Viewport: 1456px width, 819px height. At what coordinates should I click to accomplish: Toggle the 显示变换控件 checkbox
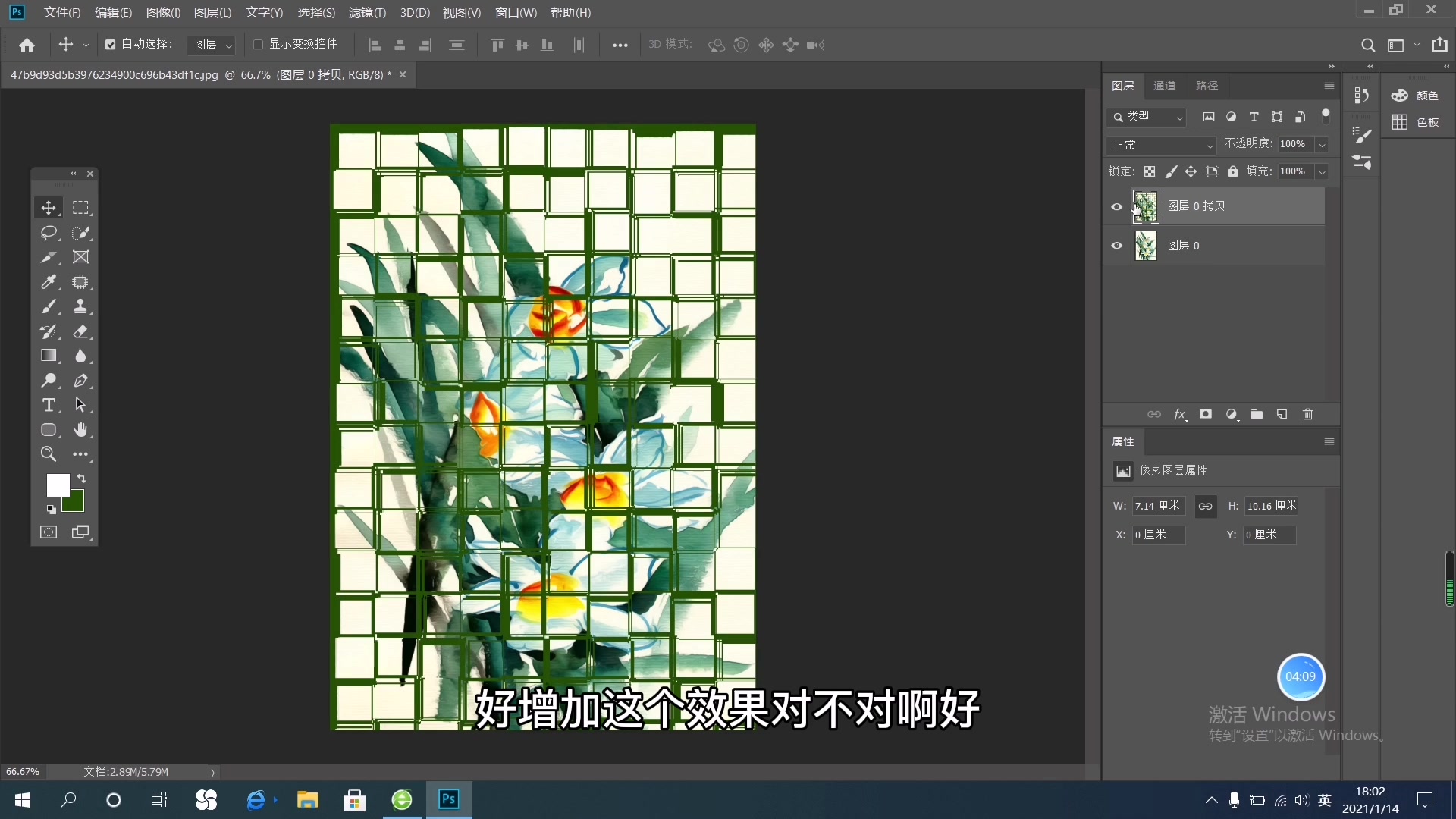coord(258,44)
